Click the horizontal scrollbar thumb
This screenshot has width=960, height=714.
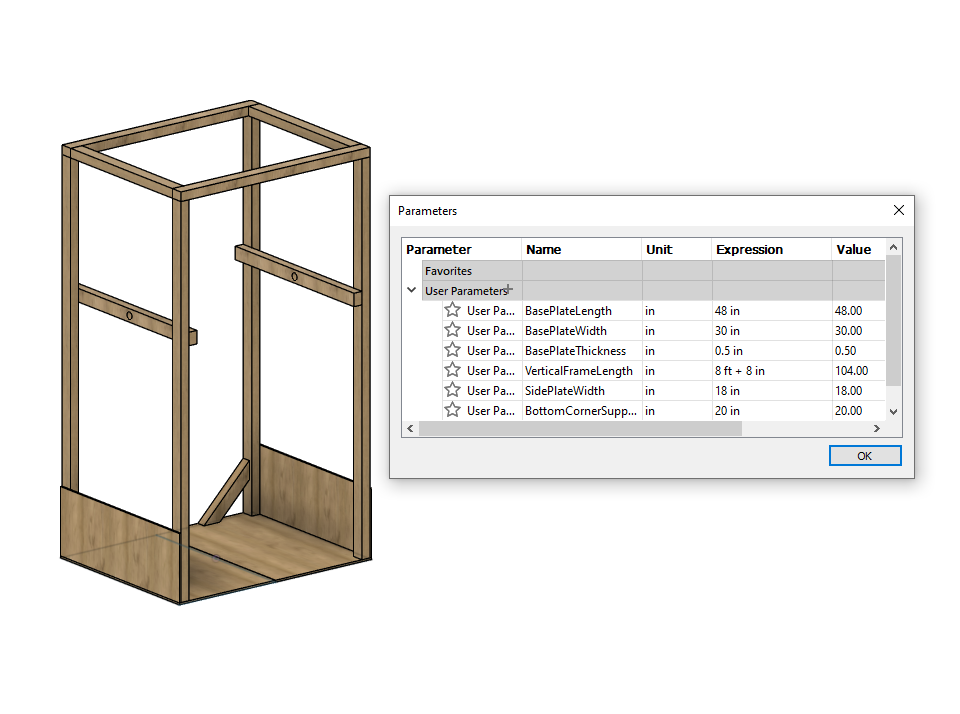(580, 429)
